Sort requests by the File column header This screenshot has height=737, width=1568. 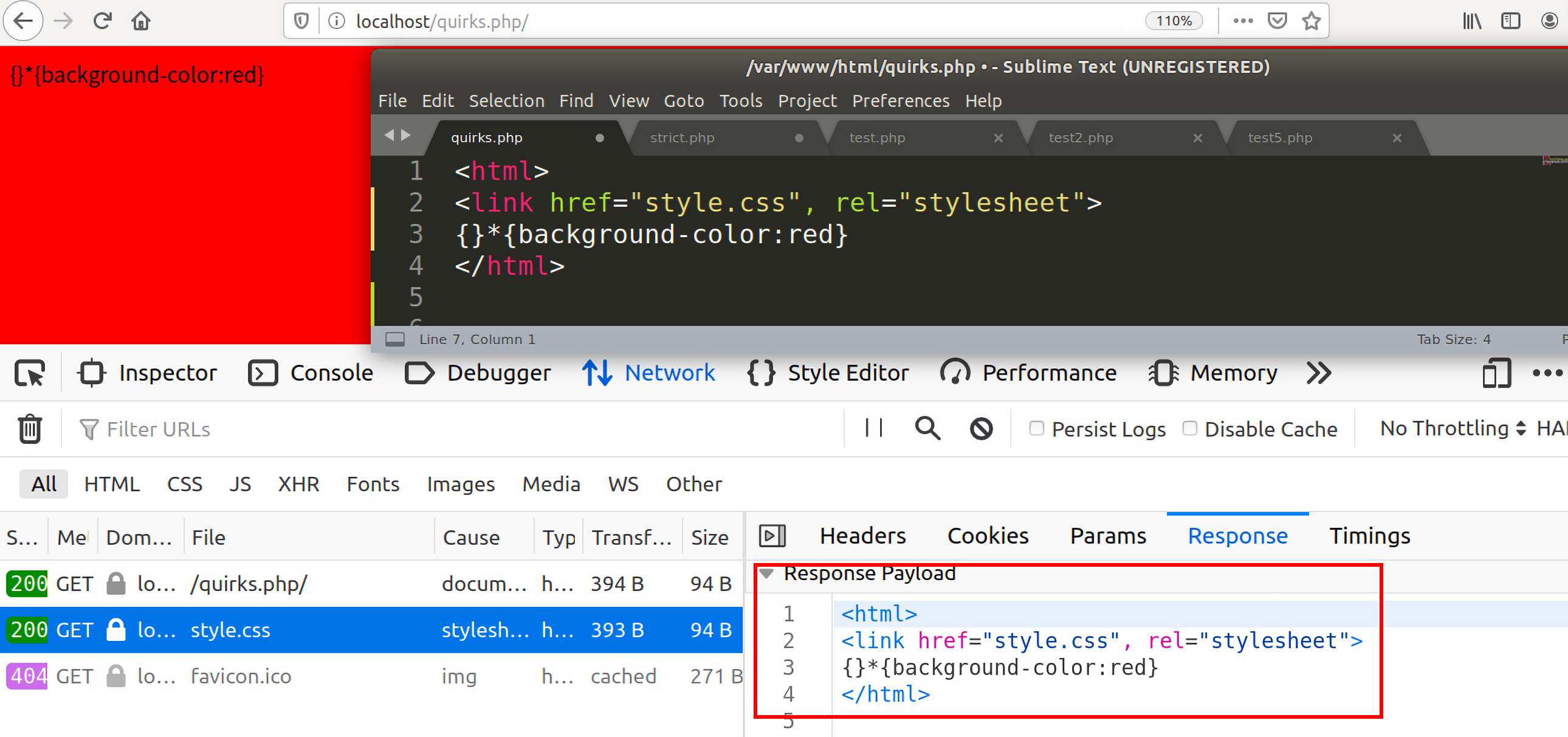(309, 537)
